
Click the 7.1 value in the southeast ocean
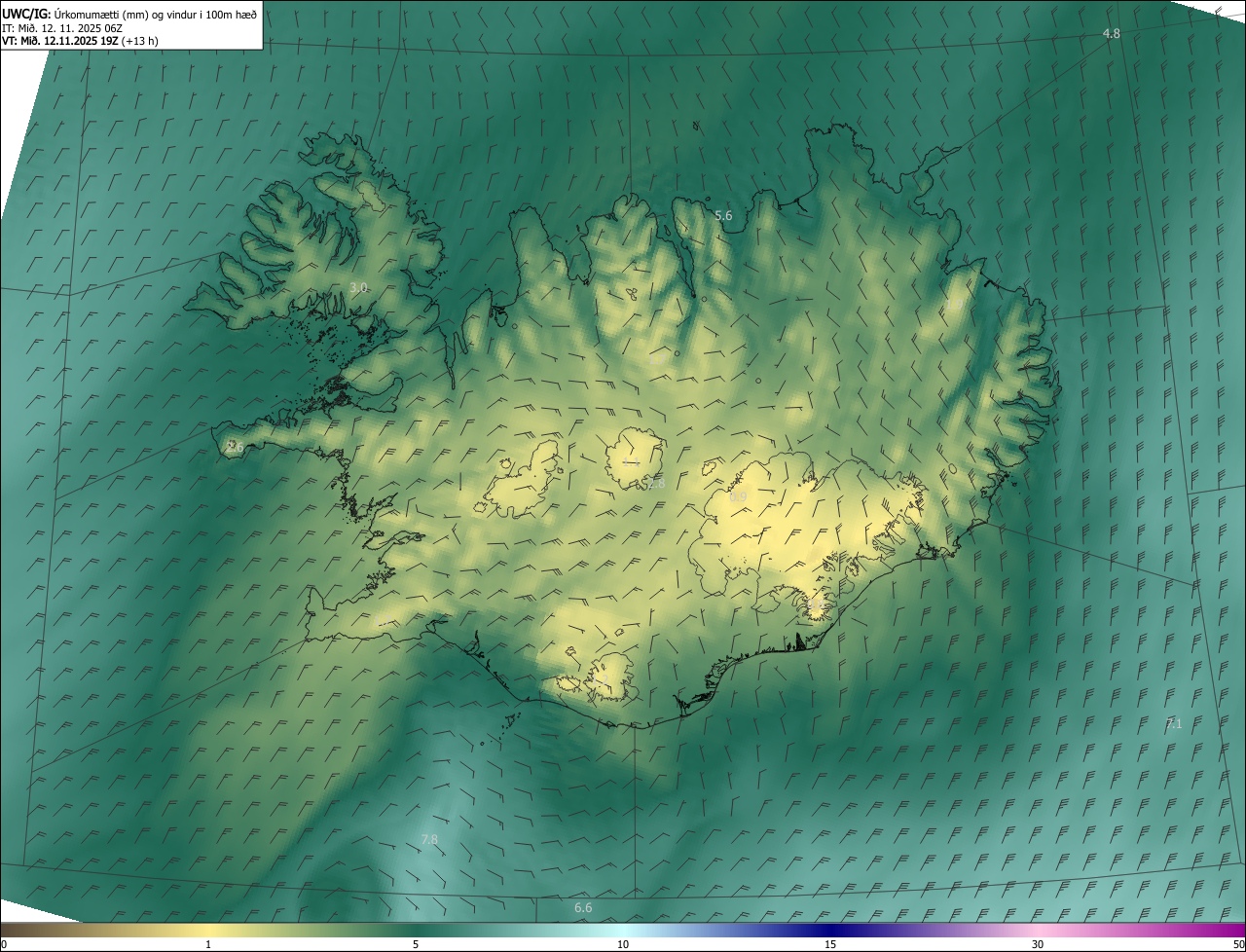(1174, 724)
